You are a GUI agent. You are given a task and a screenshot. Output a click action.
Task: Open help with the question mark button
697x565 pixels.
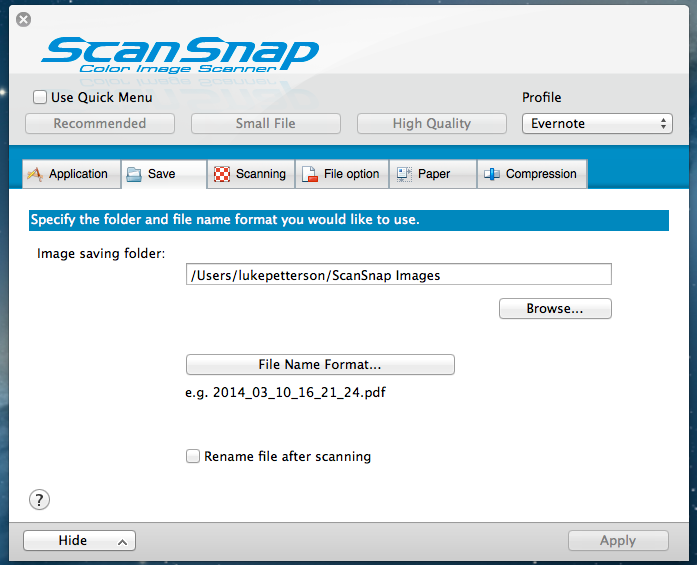click(39, 500)
